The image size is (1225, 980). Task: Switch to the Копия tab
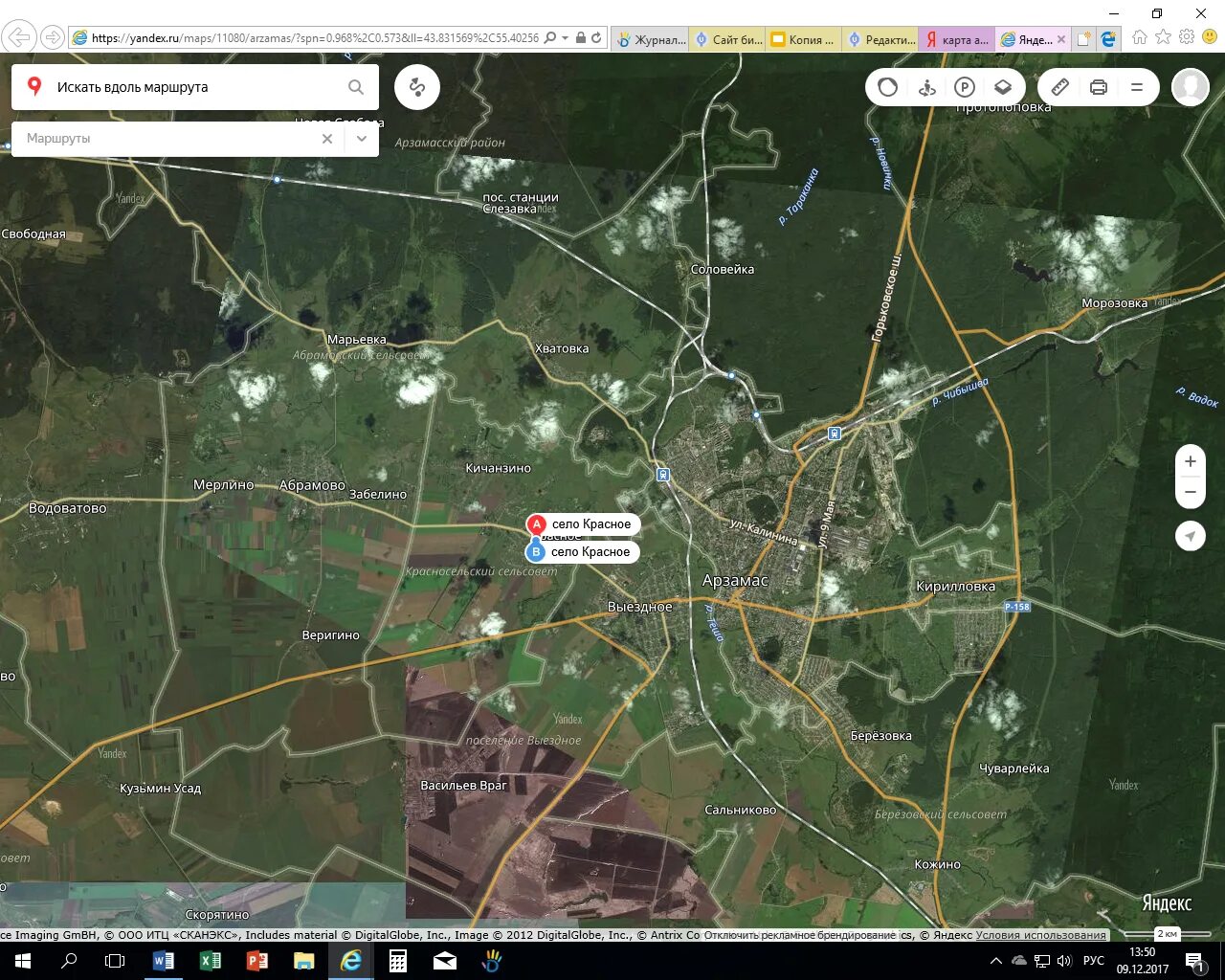(x=804, y=39)
